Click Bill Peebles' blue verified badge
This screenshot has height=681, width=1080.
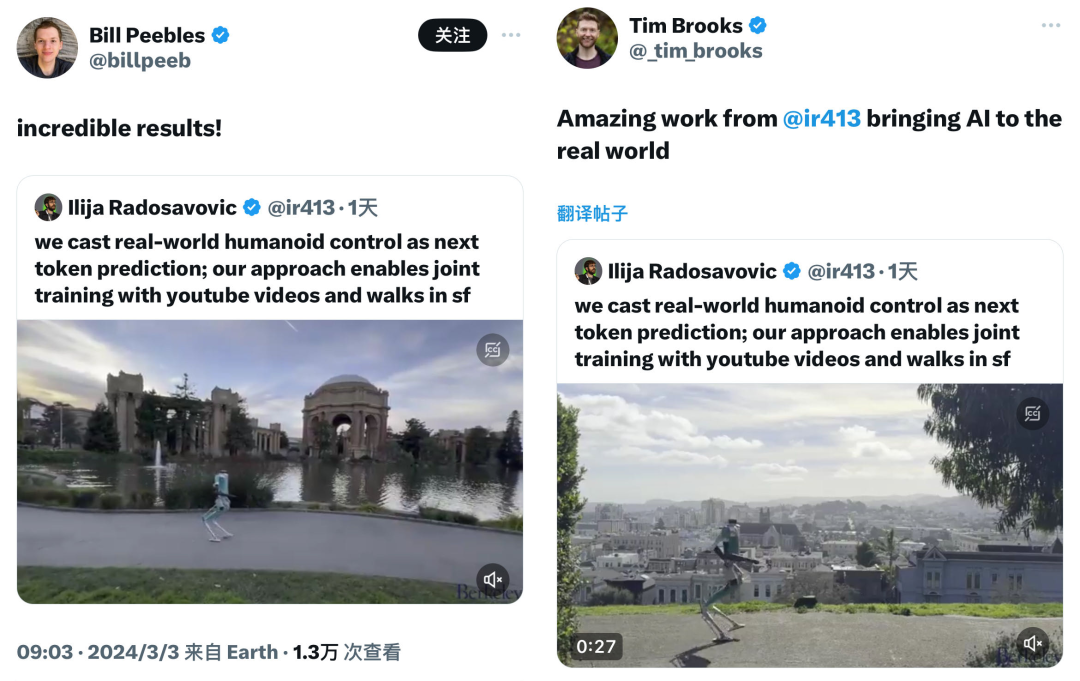click(221, 35)
